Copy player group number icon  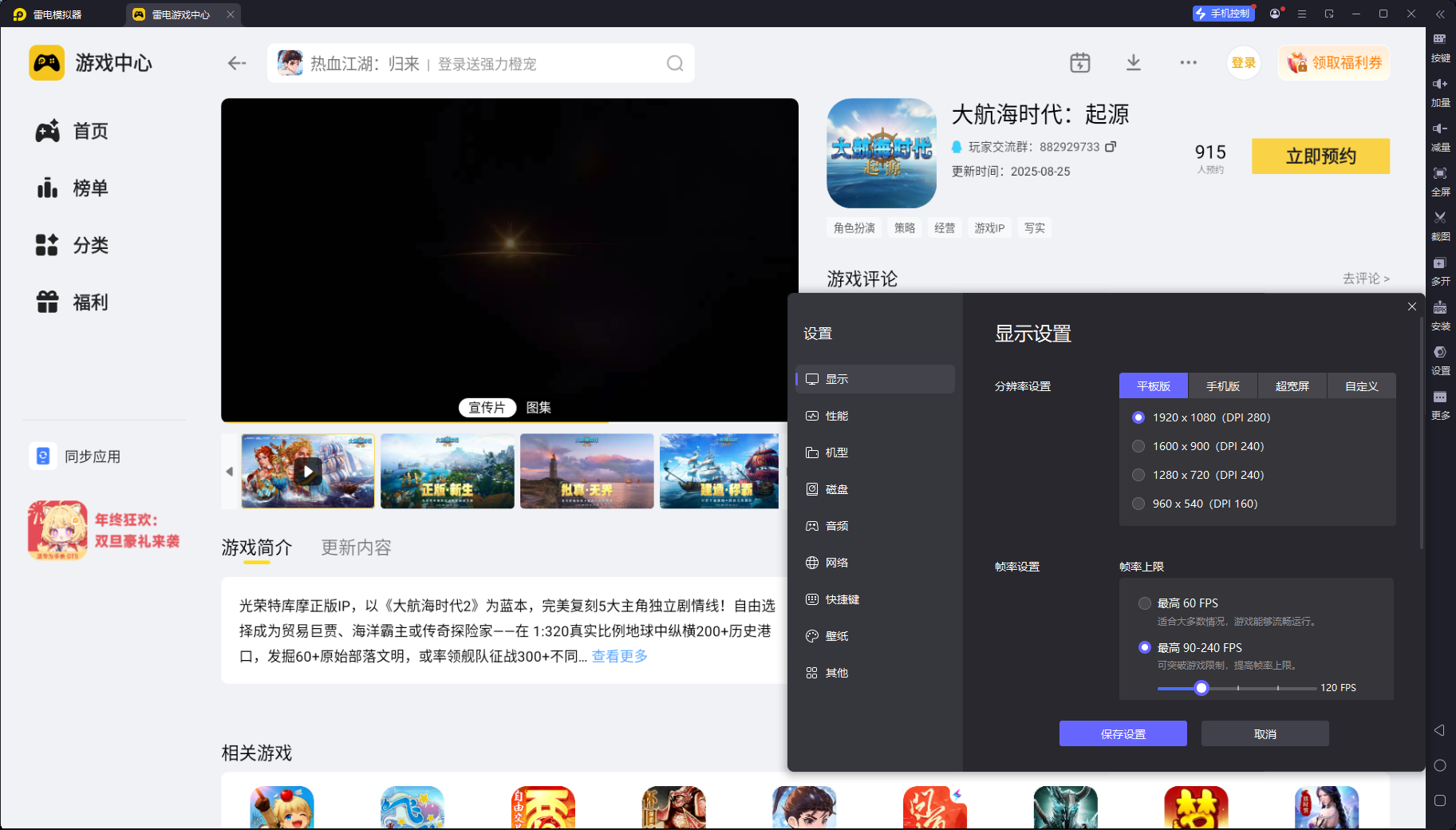click(1111, 147)
